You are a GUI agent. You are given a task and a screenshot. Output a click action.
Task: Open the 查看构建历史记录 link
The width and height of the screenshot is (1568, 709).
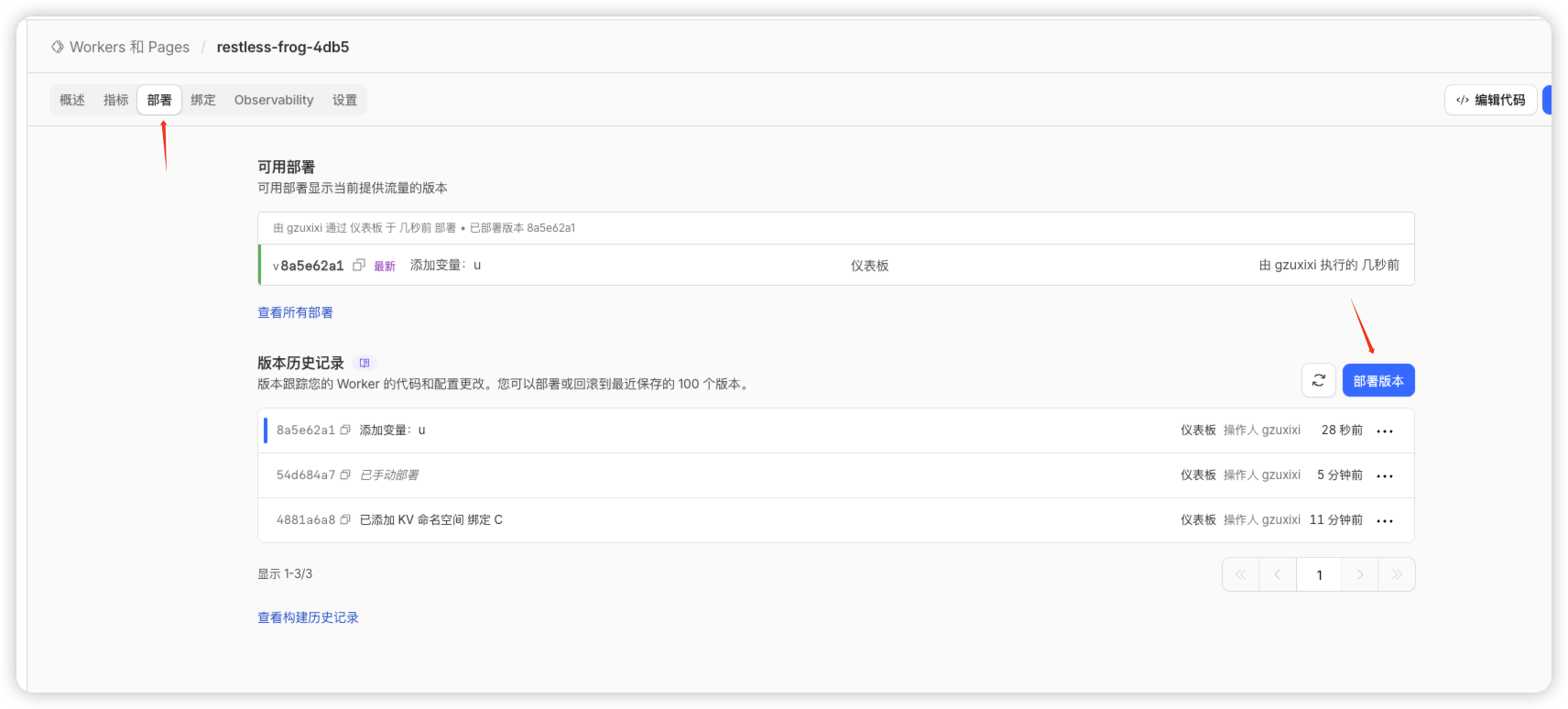tap(308, 617)
